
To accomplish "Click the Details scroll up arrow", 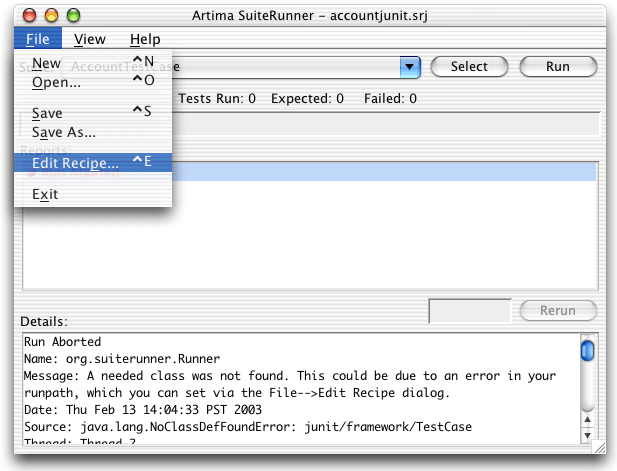I will point(587,419).
